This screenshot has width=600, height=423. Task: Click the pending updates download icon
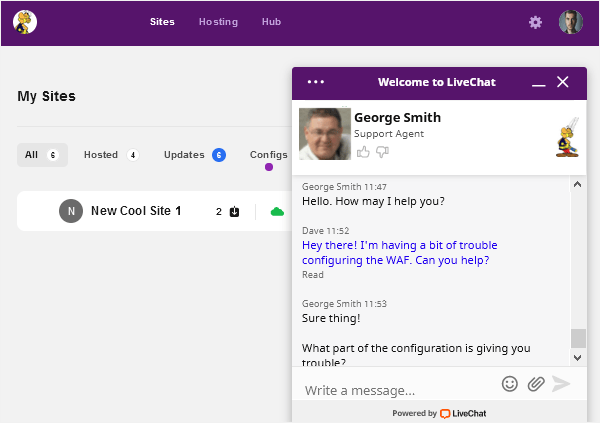(x=234, y=211)
